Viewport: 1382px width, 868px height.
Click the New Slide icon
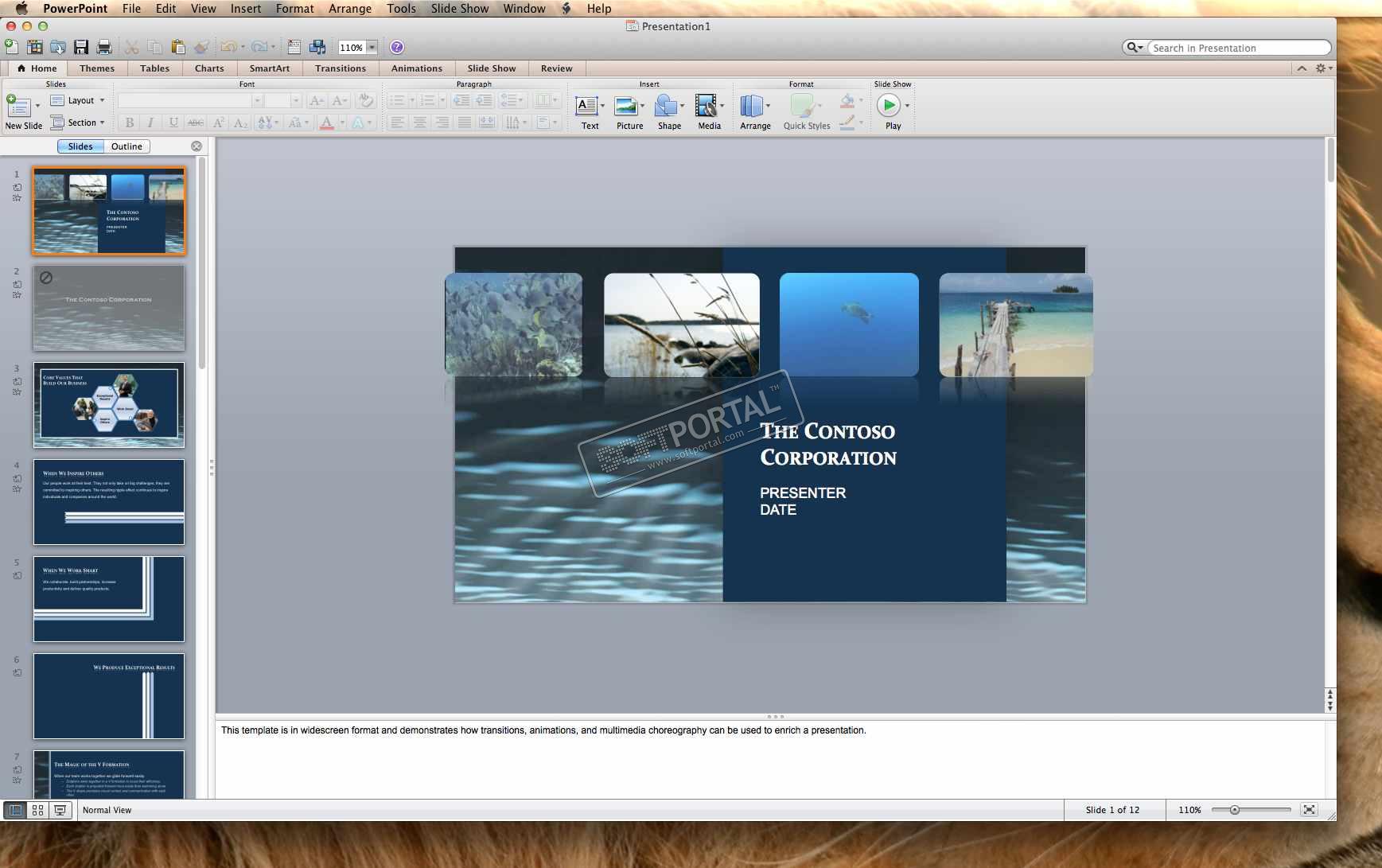18,107
